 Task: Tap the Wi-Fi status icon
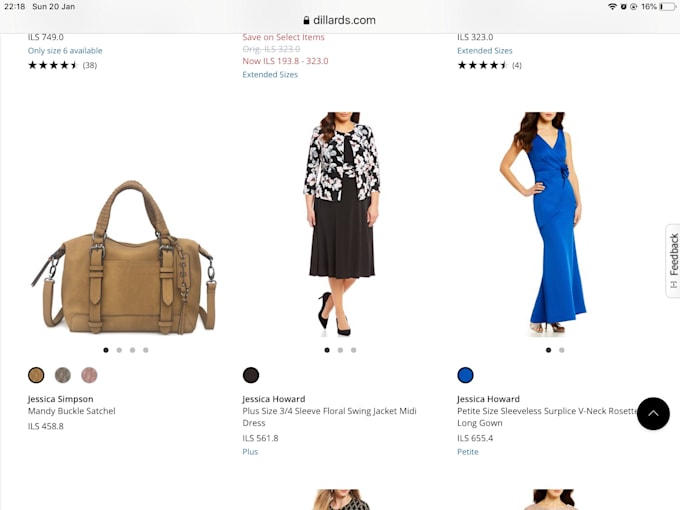pyautogui.click(x=612, y=7)
